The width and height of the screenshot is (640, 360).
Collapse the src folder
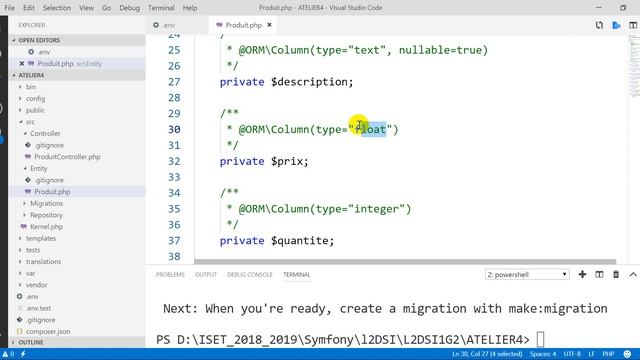coord(77,122)
